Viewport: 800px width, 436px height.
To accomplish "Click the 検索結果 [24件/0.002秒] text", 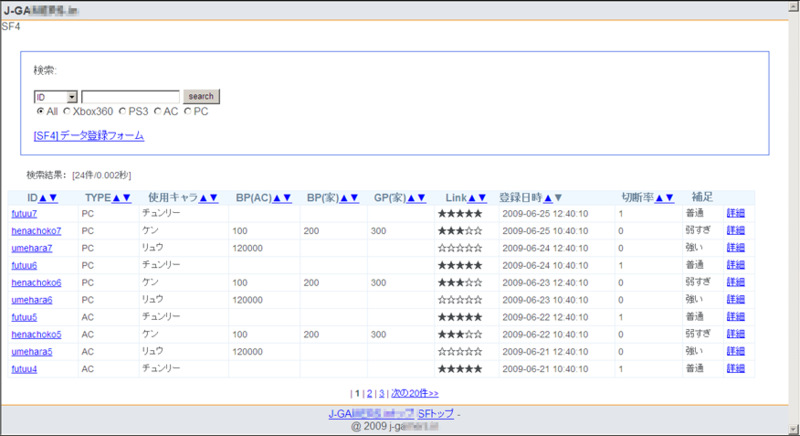I will pyautogui.click(x=79, y=175).
